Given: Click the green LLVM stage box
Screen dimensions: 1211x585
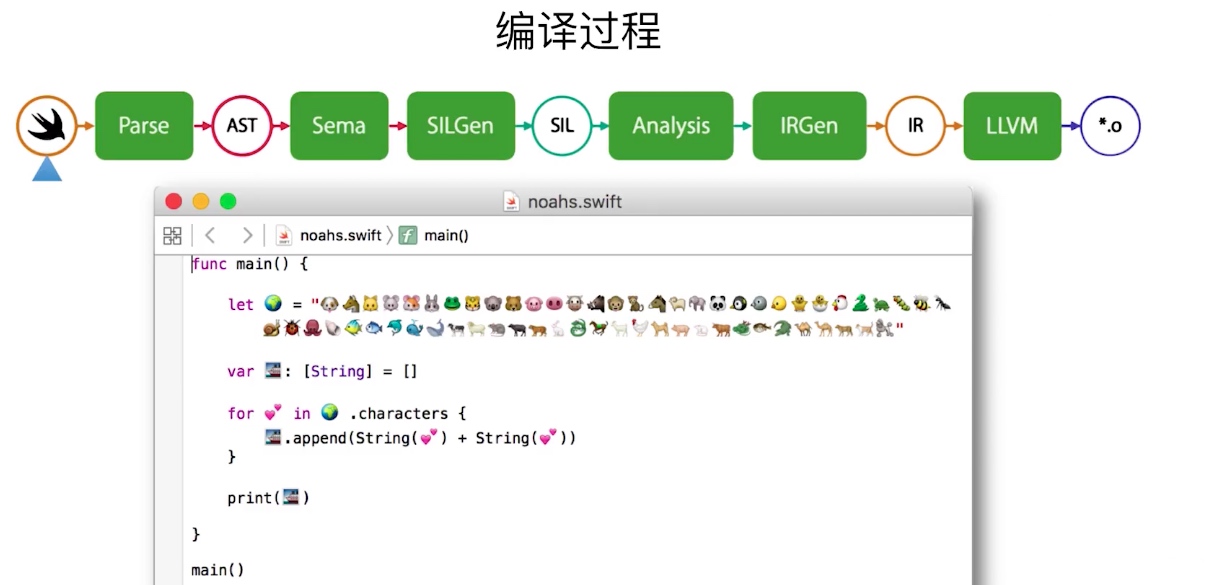Looking at the screenshot, I should pyautogui.click(x=1011, y=126).
